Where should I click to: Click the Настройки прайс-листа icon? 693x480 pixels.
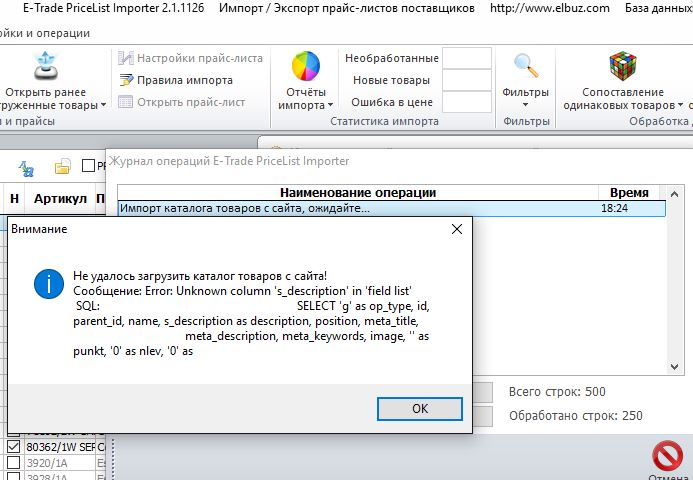click(x=126, y=58)
